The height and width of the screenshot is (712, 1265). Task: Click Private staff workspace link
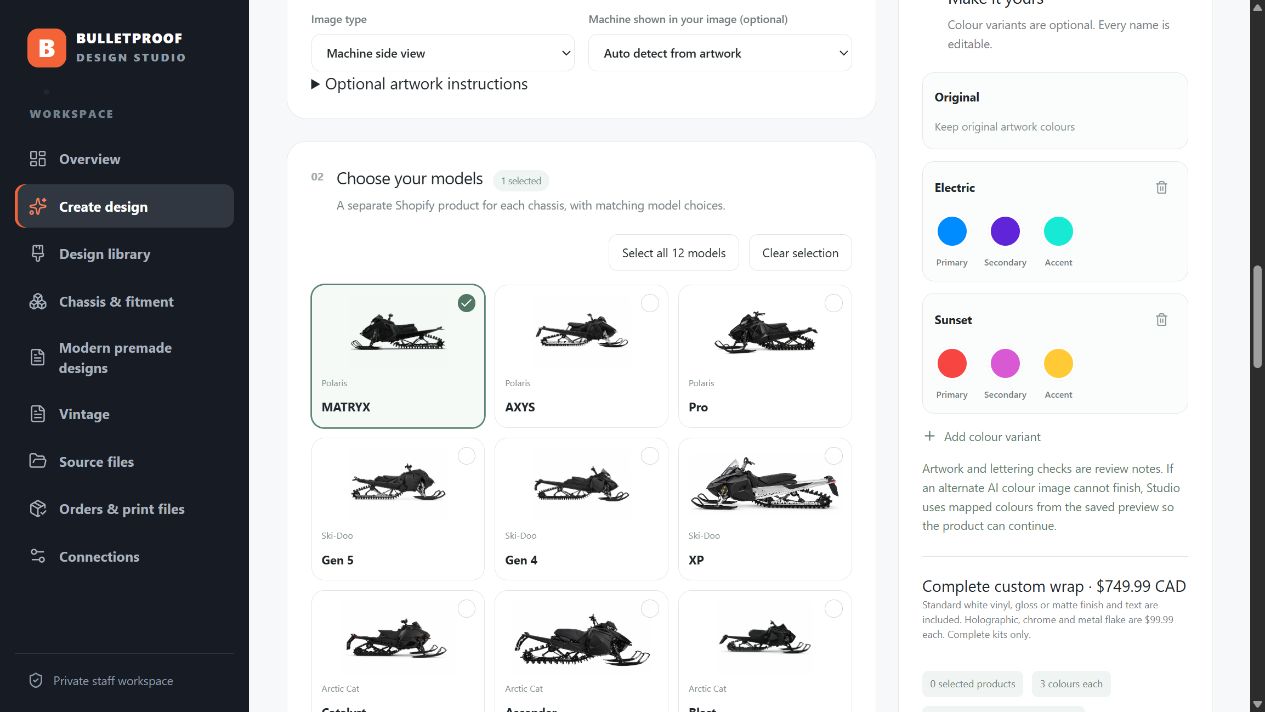(x=101, y=681)
